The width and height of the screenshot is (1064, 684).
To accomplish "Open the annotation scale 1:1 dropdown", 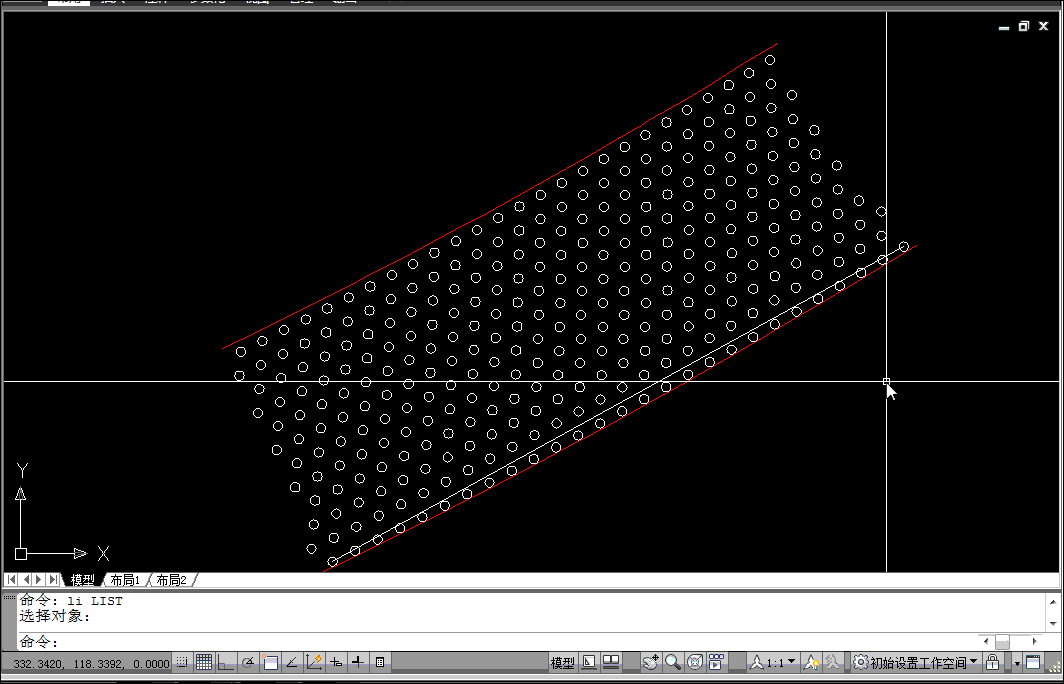I will [778, 662].
